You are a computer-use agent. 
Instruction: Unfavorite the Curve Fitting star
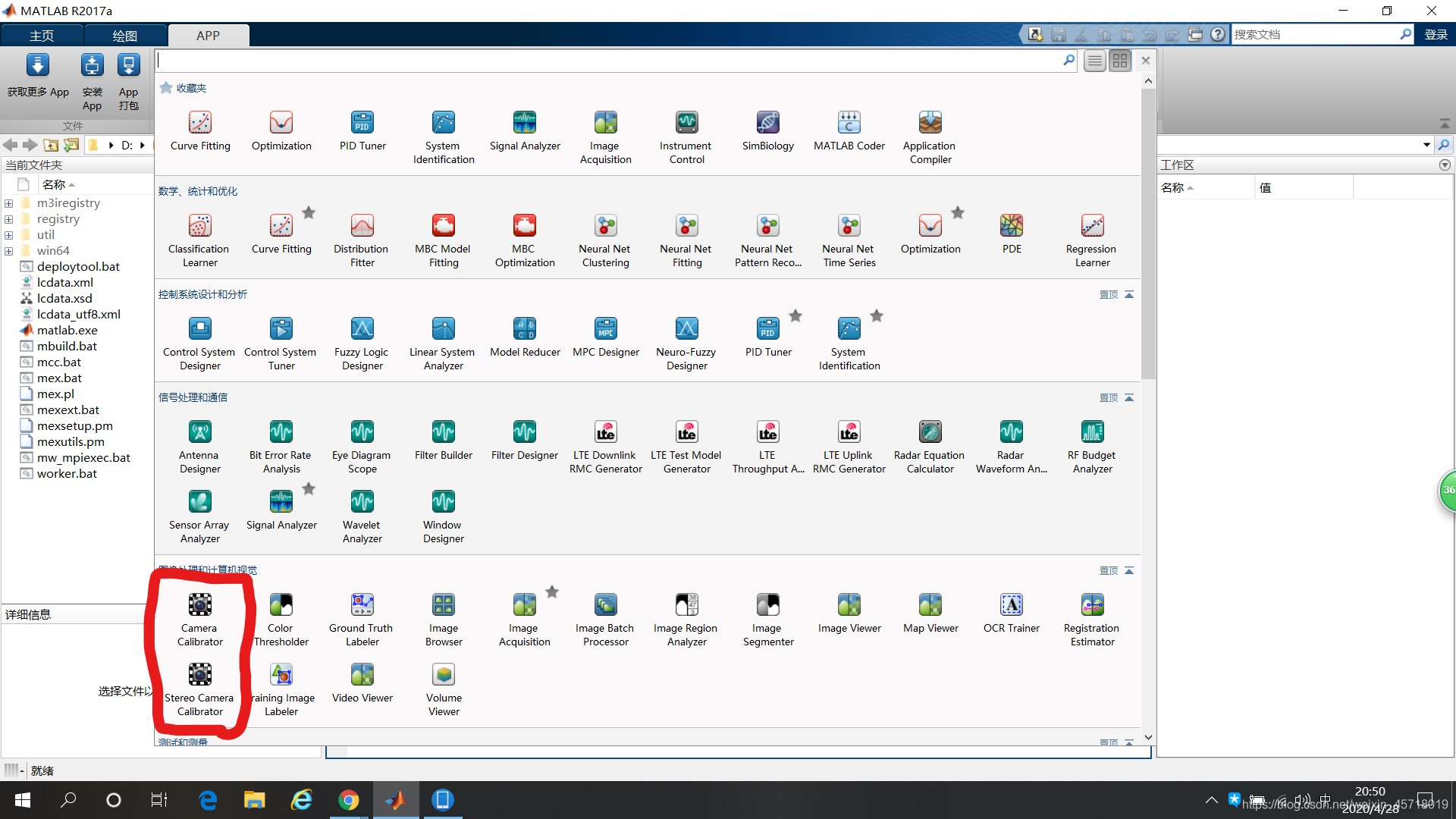pyautogui.click(x=309, y=213)
